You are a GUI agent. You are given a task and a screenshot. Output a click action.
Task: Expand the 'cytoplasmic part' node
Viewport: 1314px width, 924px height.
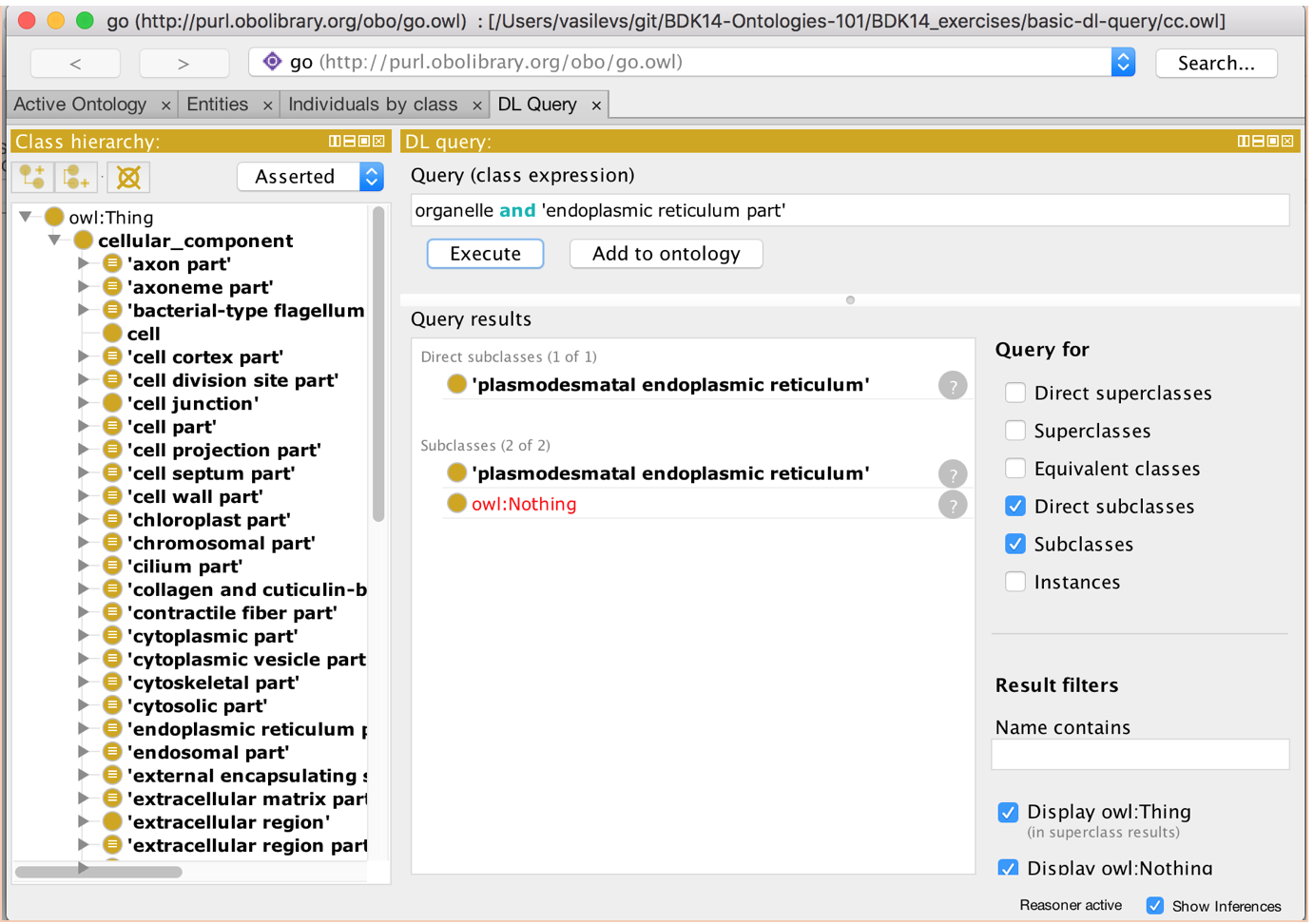[x=84, y=636]
